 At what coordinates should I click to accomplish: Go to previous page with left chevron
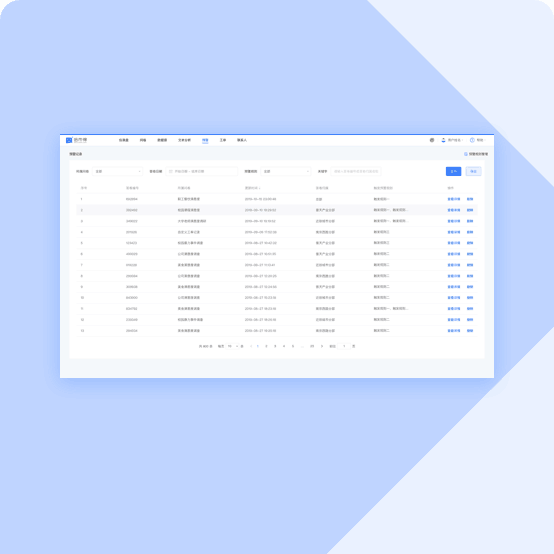[x=251, y=346]
